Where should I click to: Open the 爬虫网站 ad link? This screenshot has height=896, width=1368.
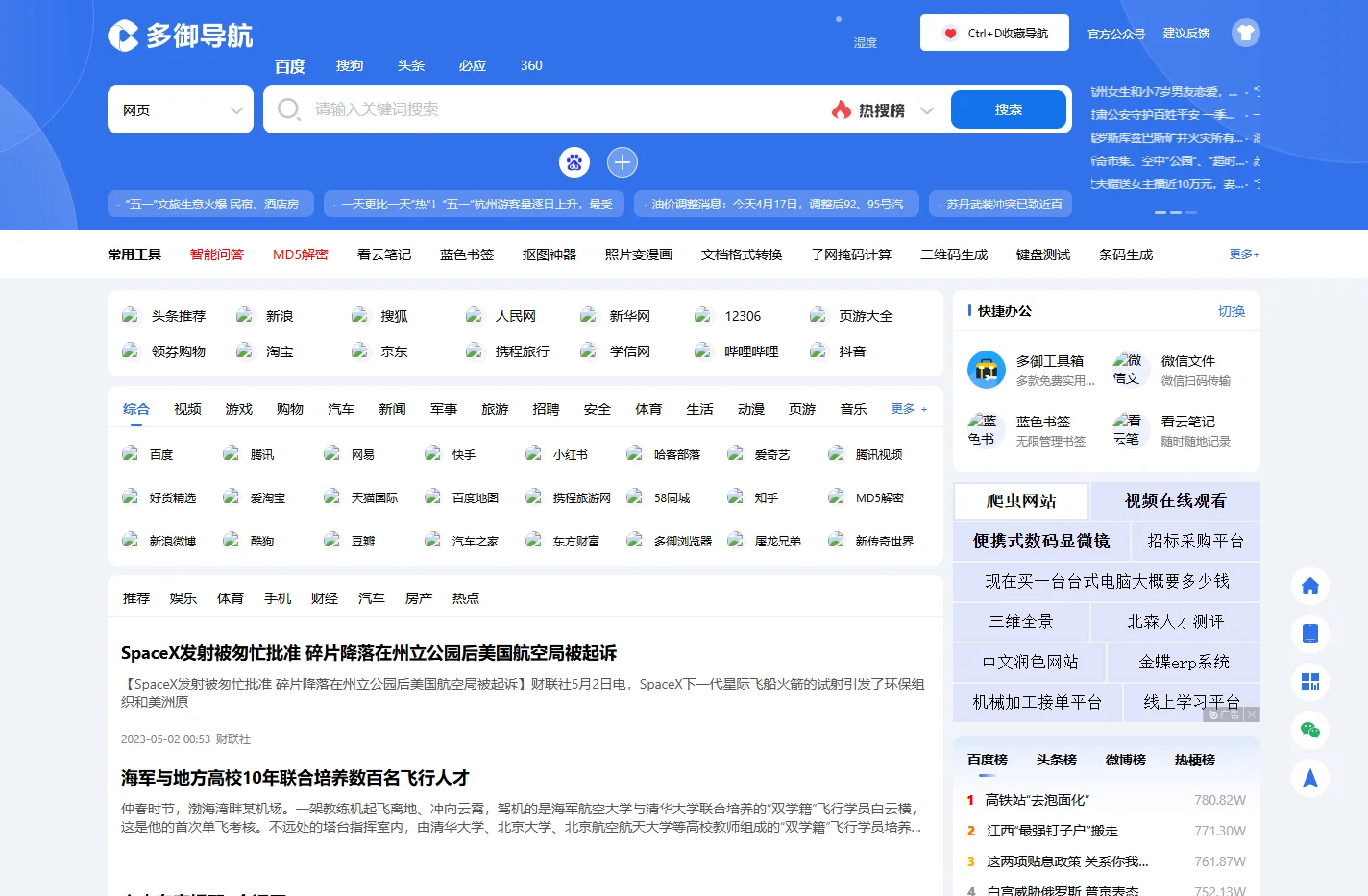pos(1021,501)
